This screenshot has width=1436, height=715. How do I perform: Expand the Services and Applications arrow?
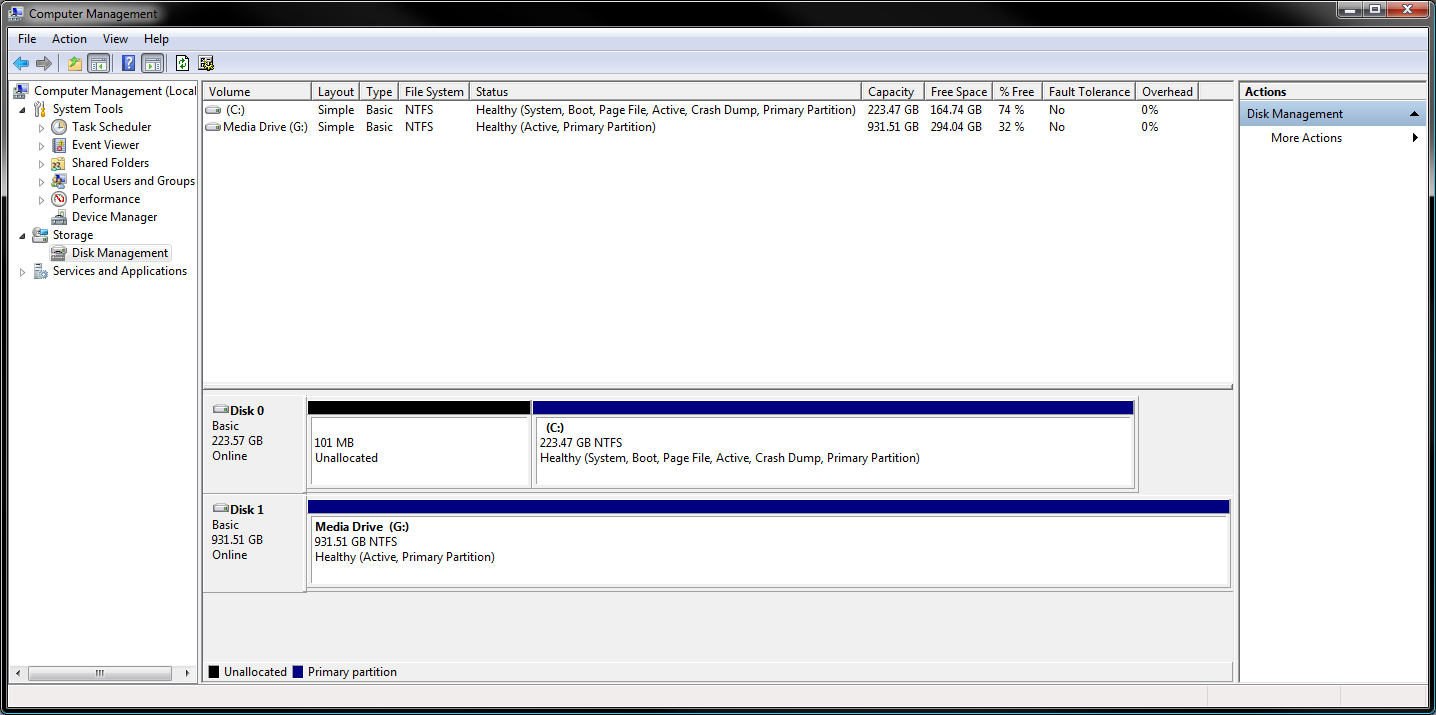pyautogui.click(x=23, y=271)
